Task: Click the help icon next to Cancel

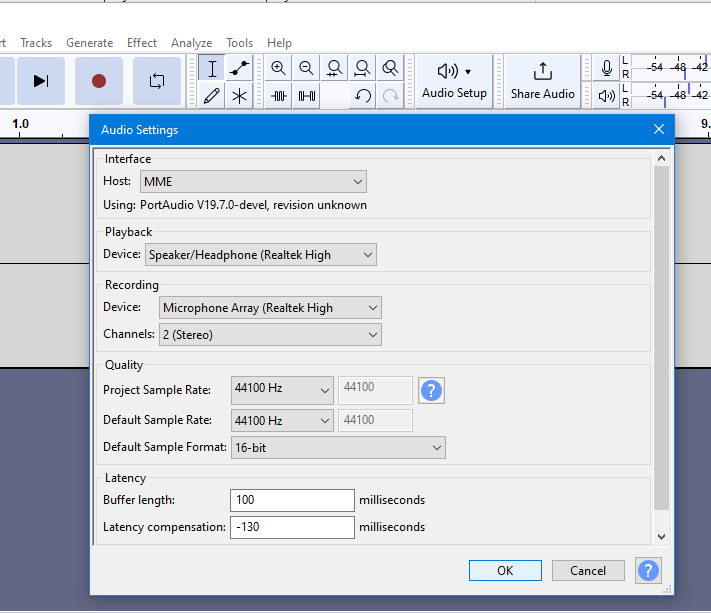Action: click(x=648, y=570)
